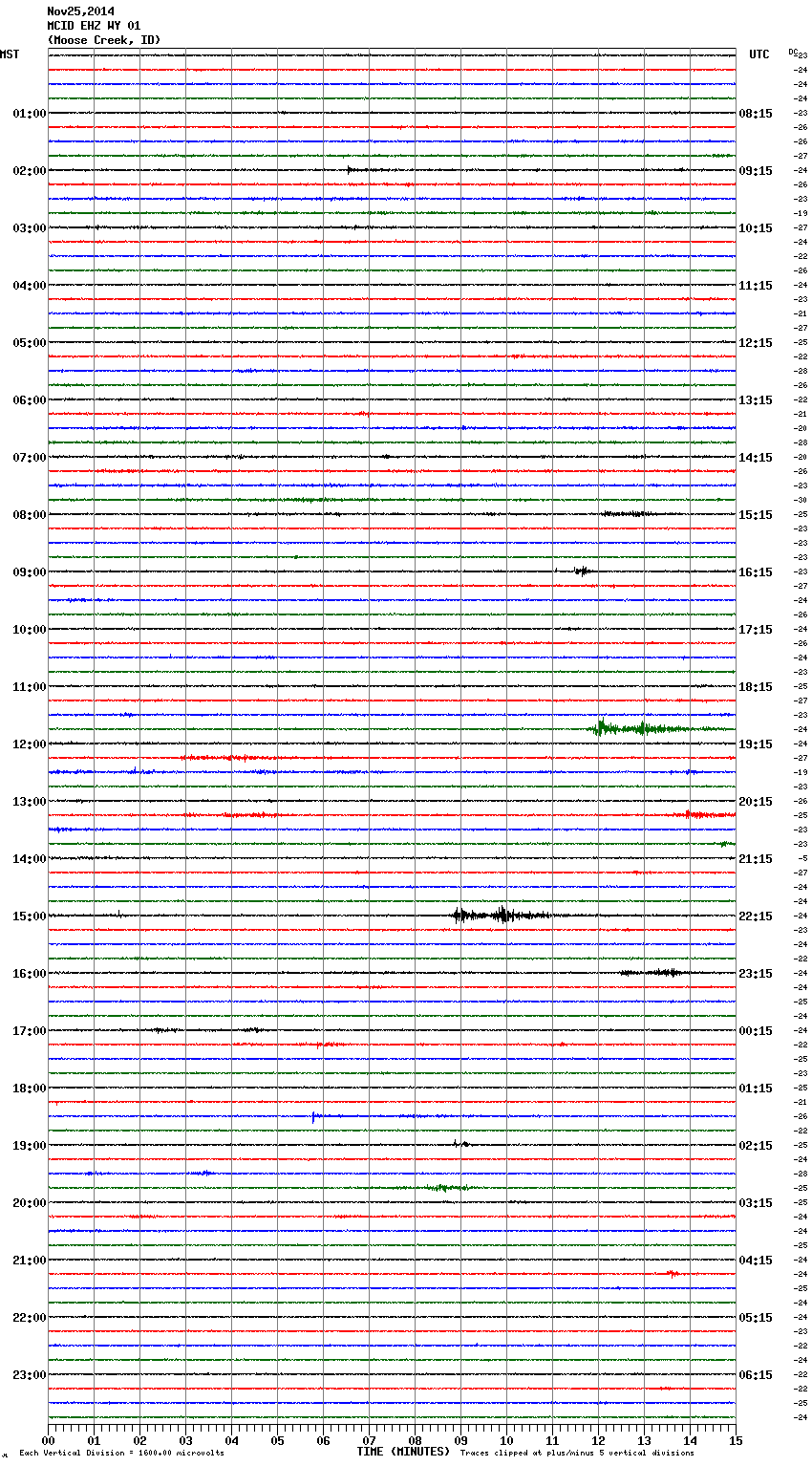Click the '19:00' MST hour label
812x1466 pixels.
tap(30, 1146)
